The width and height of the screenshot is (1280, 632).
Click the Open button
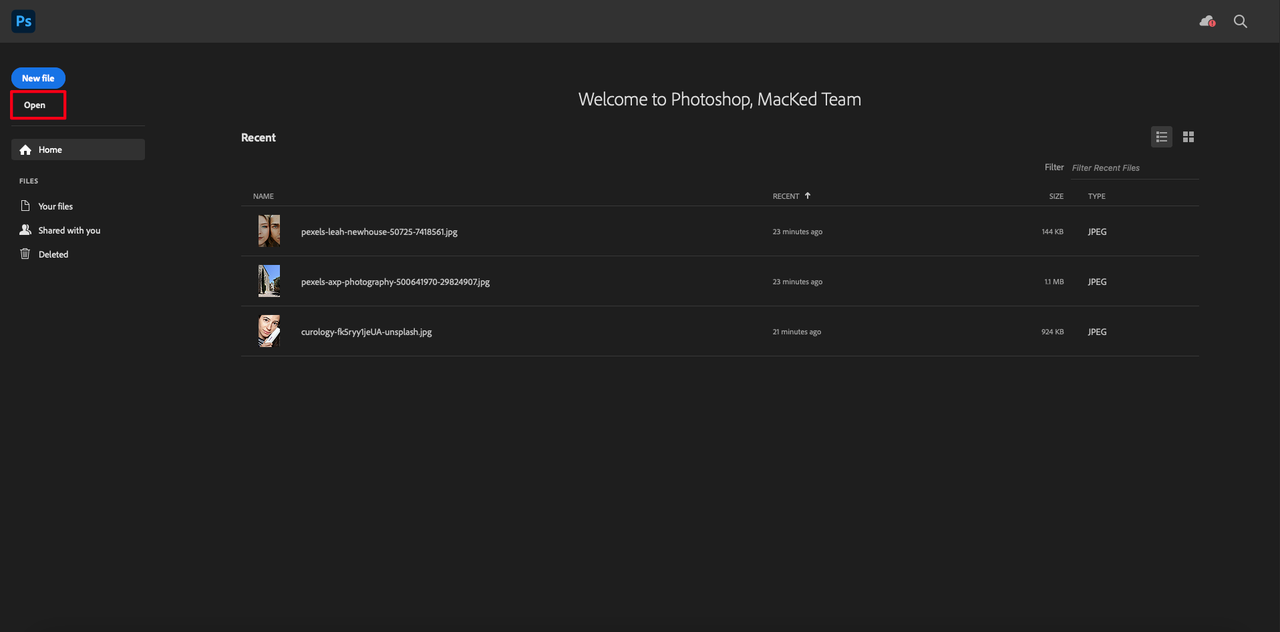(x=35, y=105)
